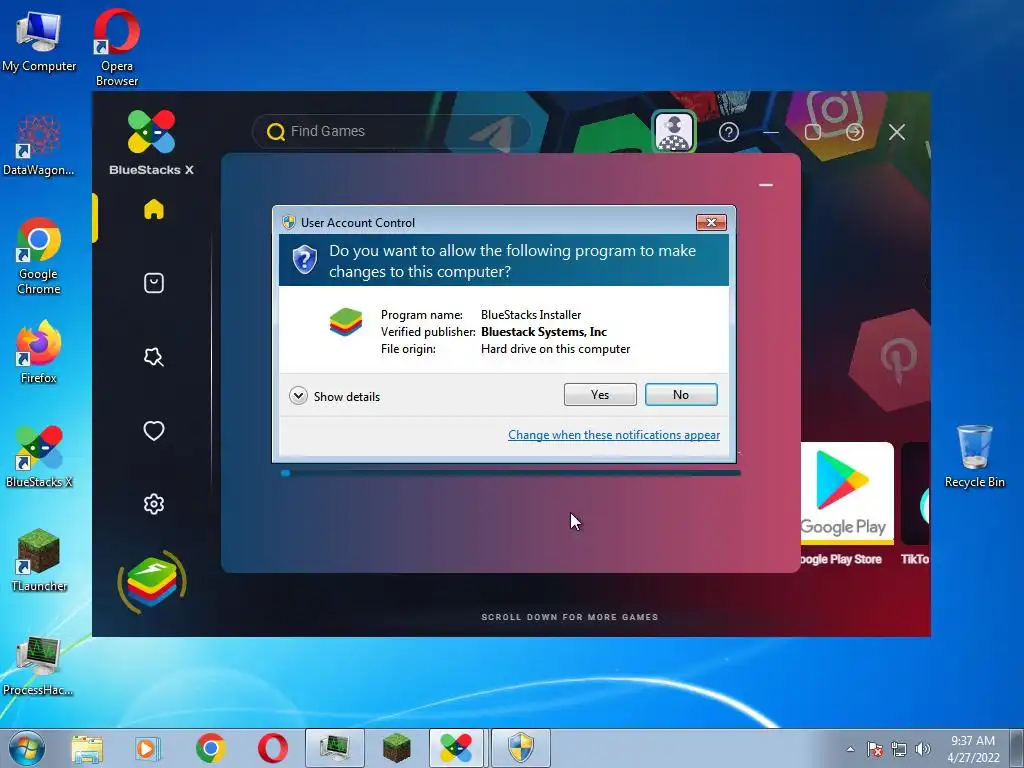The height and width of the screenshot is (768, 1024).
Task: Click into the Find Games search field
Action: coord(392,131)
